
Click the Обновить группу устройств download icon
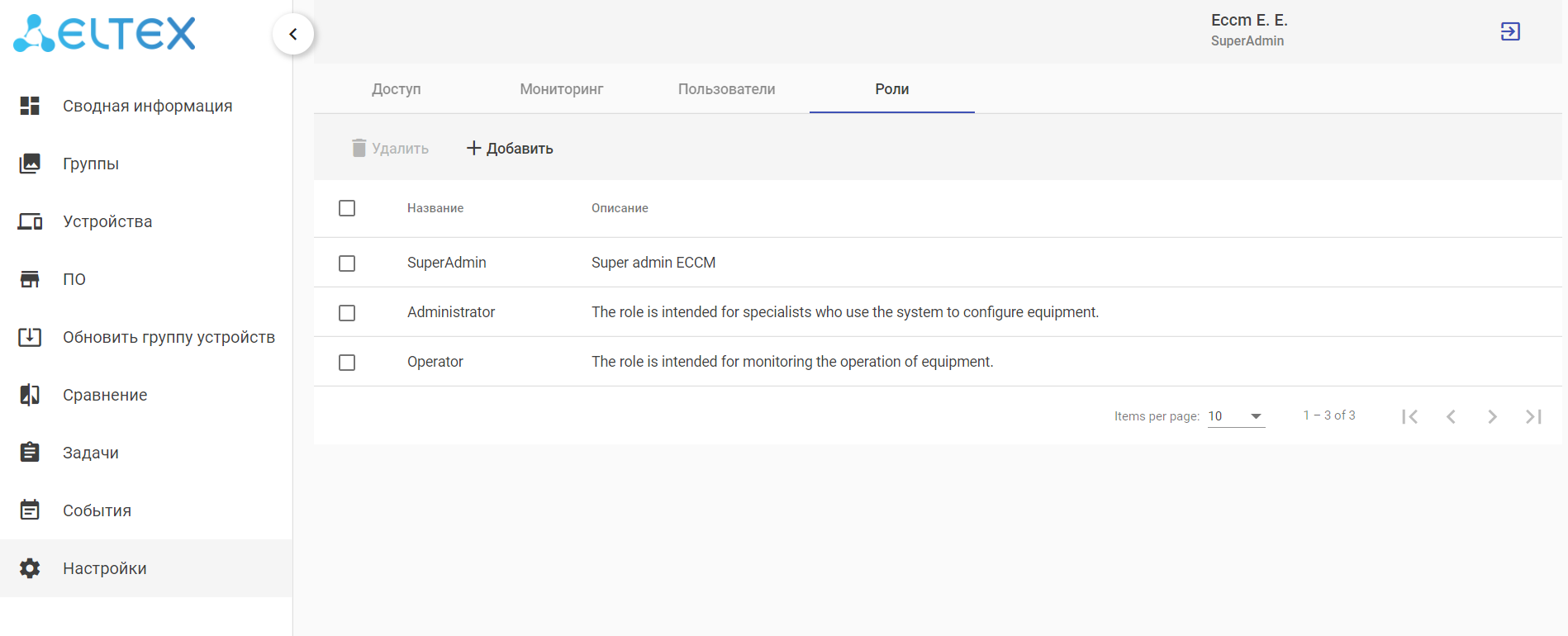tap(30, 337)
